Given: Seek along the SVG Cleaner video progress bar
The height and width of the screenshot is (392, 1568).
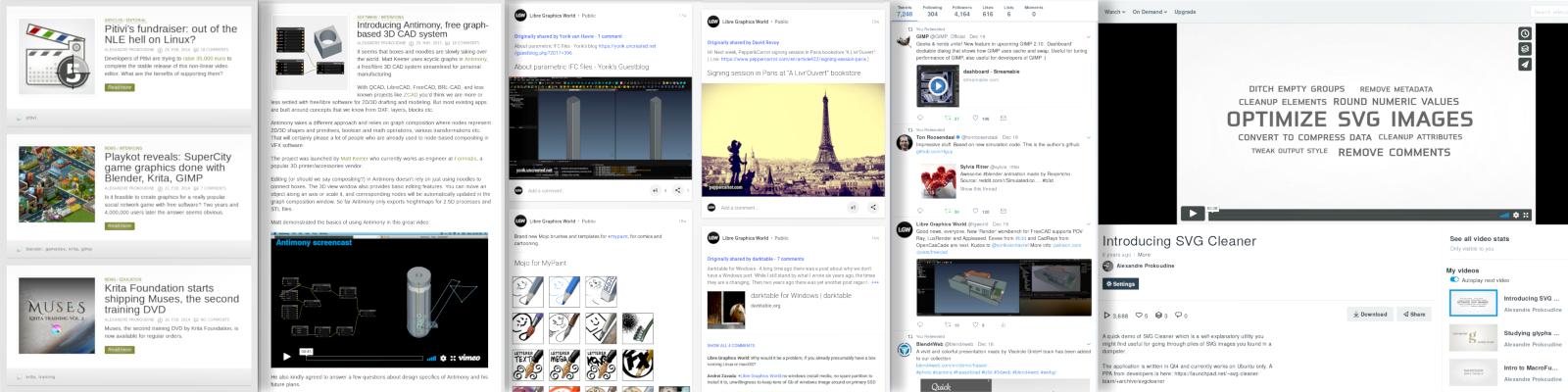Looking at the screenshot, I should point(1351,215).
